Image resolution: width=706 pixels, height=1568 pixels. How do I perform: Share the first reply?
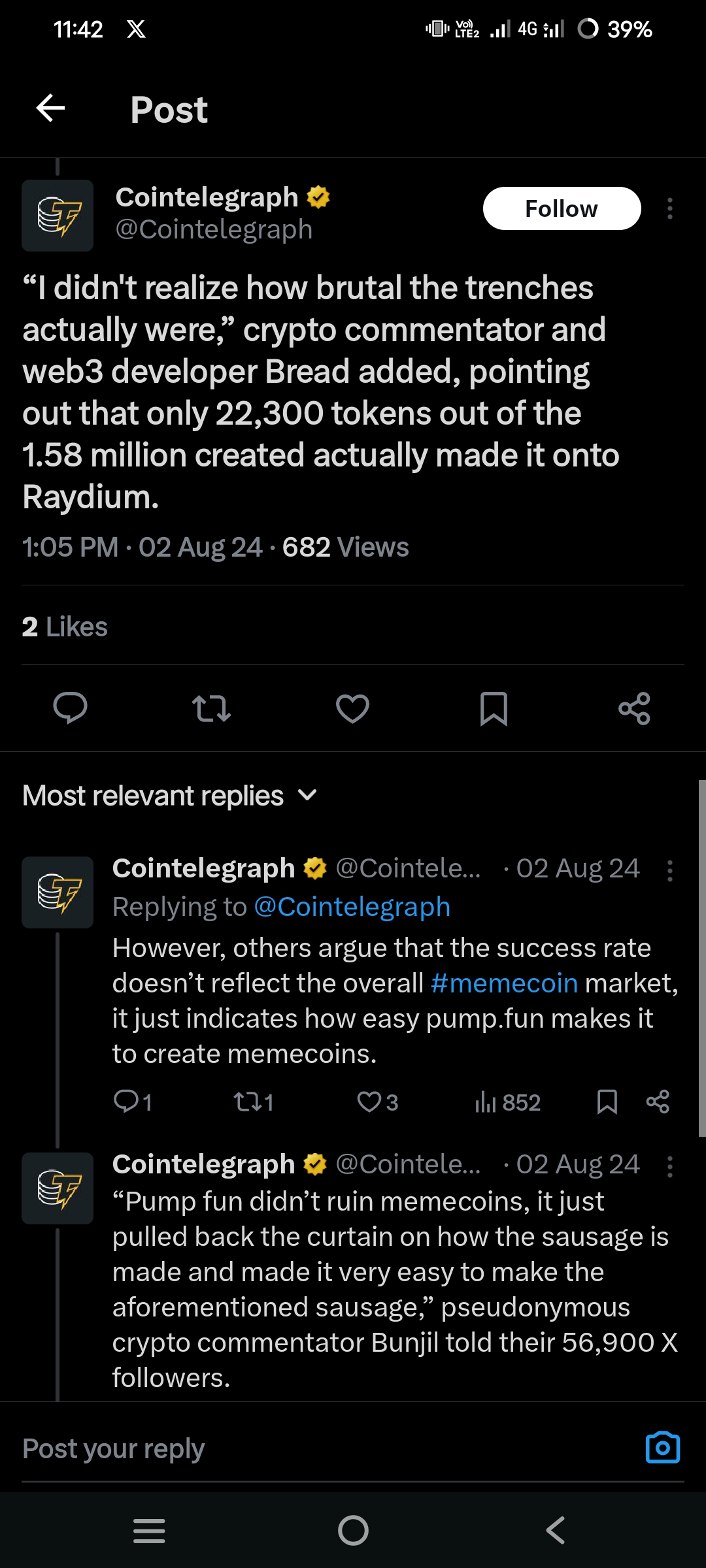click(658, 1102)
